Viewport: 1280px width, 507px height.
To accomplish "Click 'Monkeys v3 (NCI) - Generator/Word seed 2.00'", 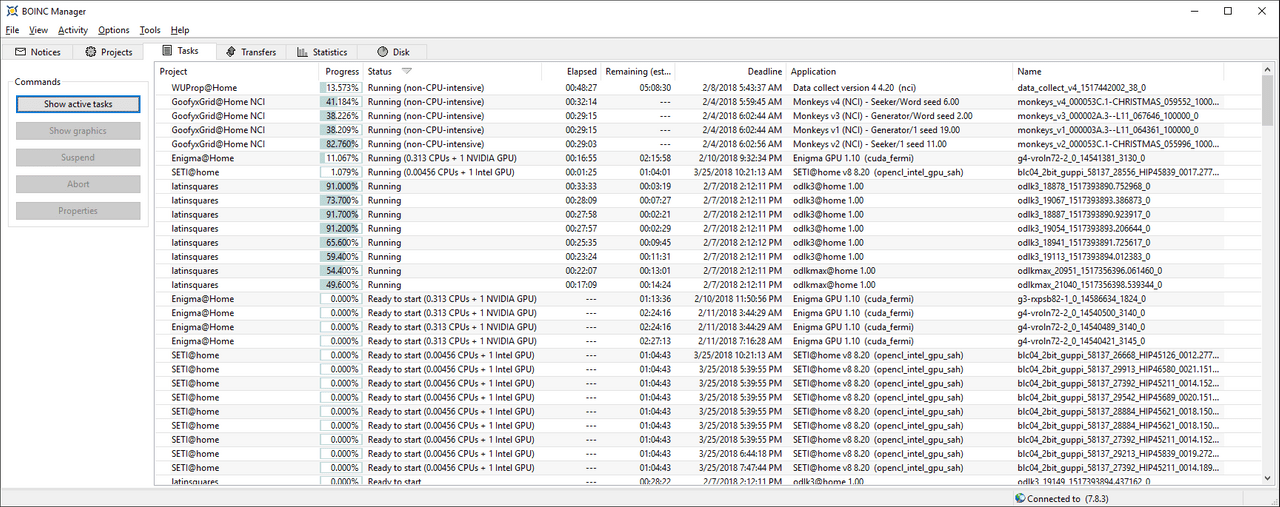I will coord(883,116).
